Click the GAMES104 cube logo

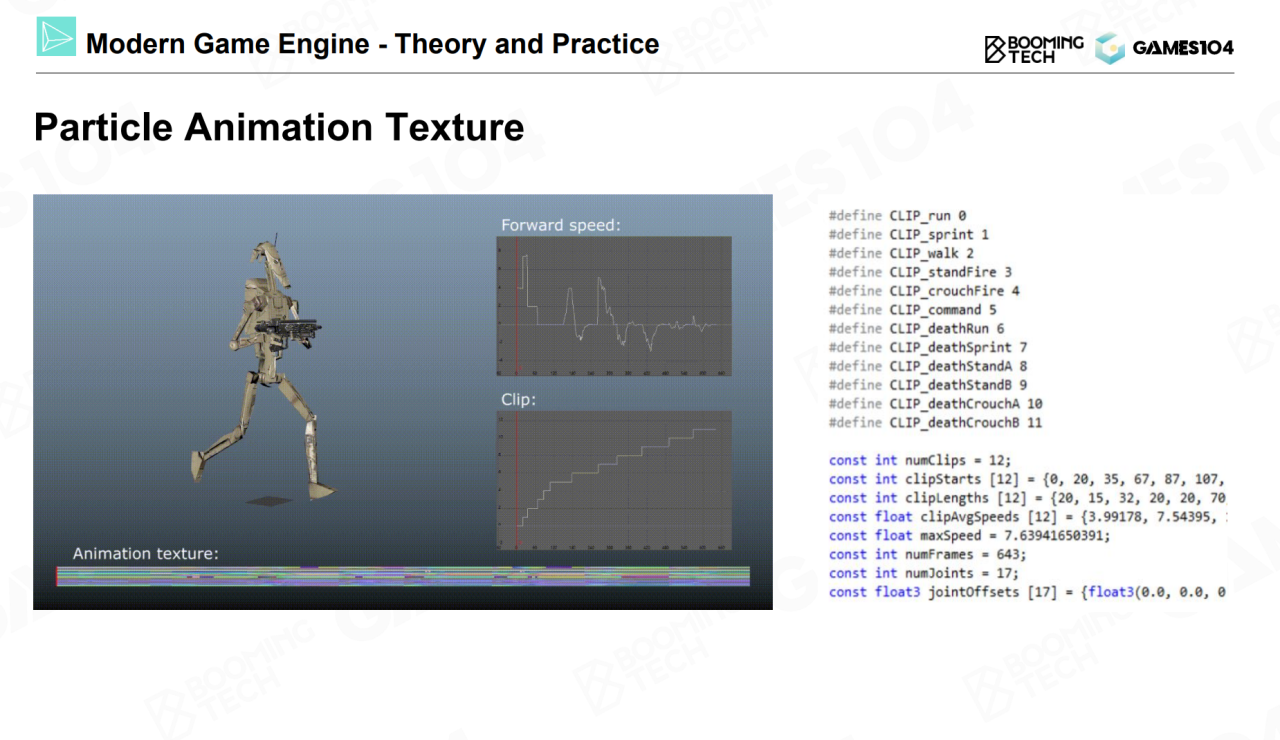coord(1109,48)
